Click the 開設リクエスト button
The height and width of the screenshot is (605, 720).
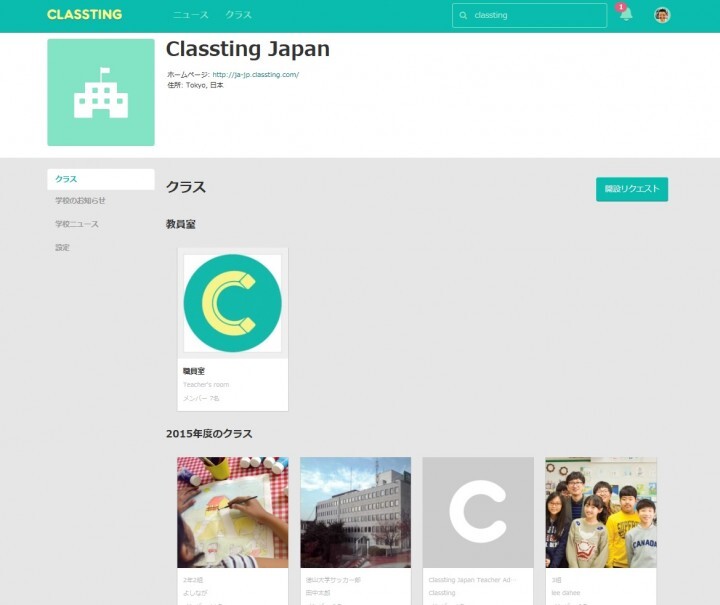(632, 189)
